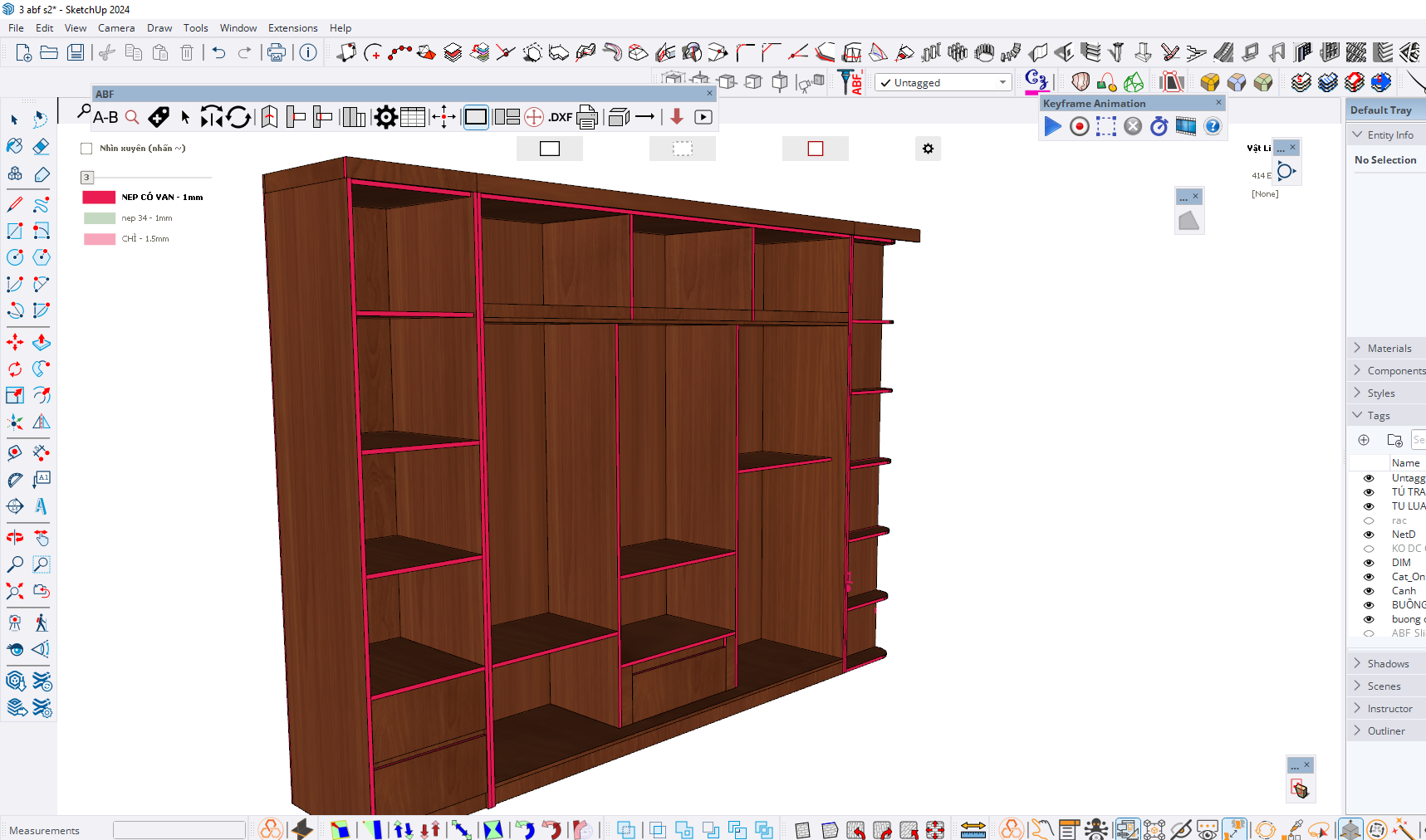The width and height of the screenshot is (1426, 840).
Task: Open ABF settings gear icon
Action: pos(385,117)
